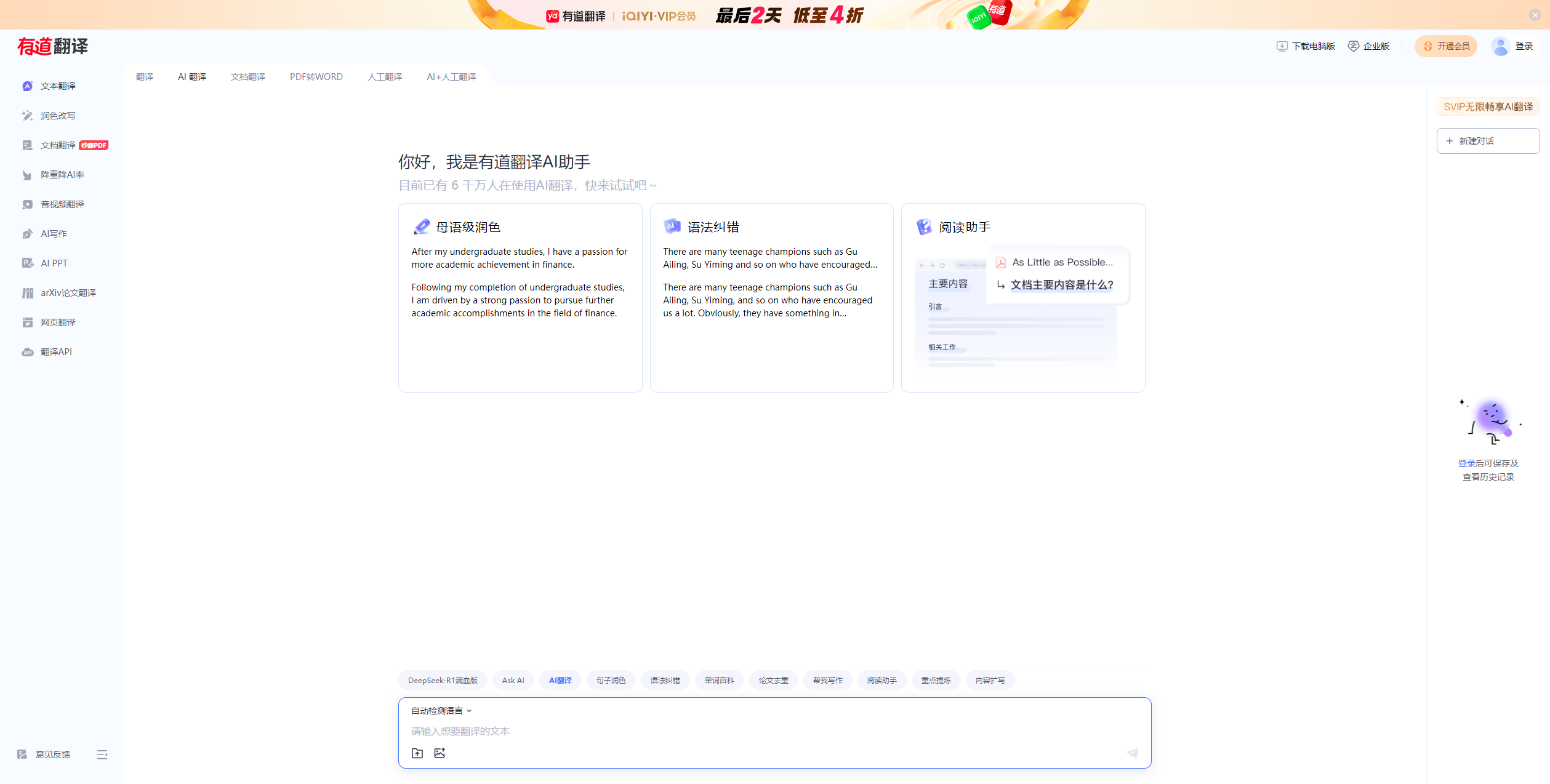1550x784 pixels.
Task: Open the 润色改写 tool
Action: pyautogui.click(x=58, y=115)
